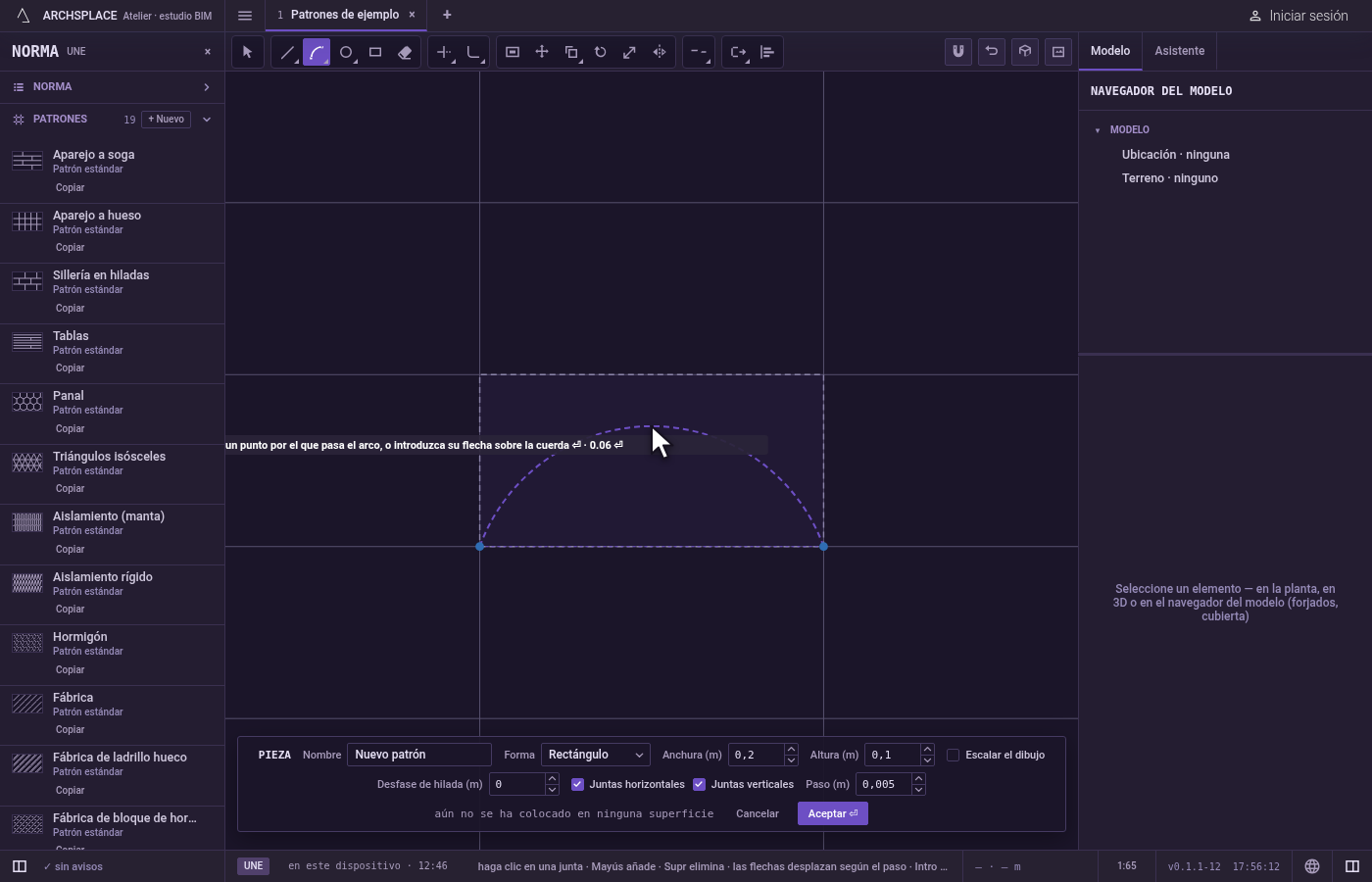
Task: Increase the Anchura stepper value
Action: pyautogui.click(x=791, y=750)
